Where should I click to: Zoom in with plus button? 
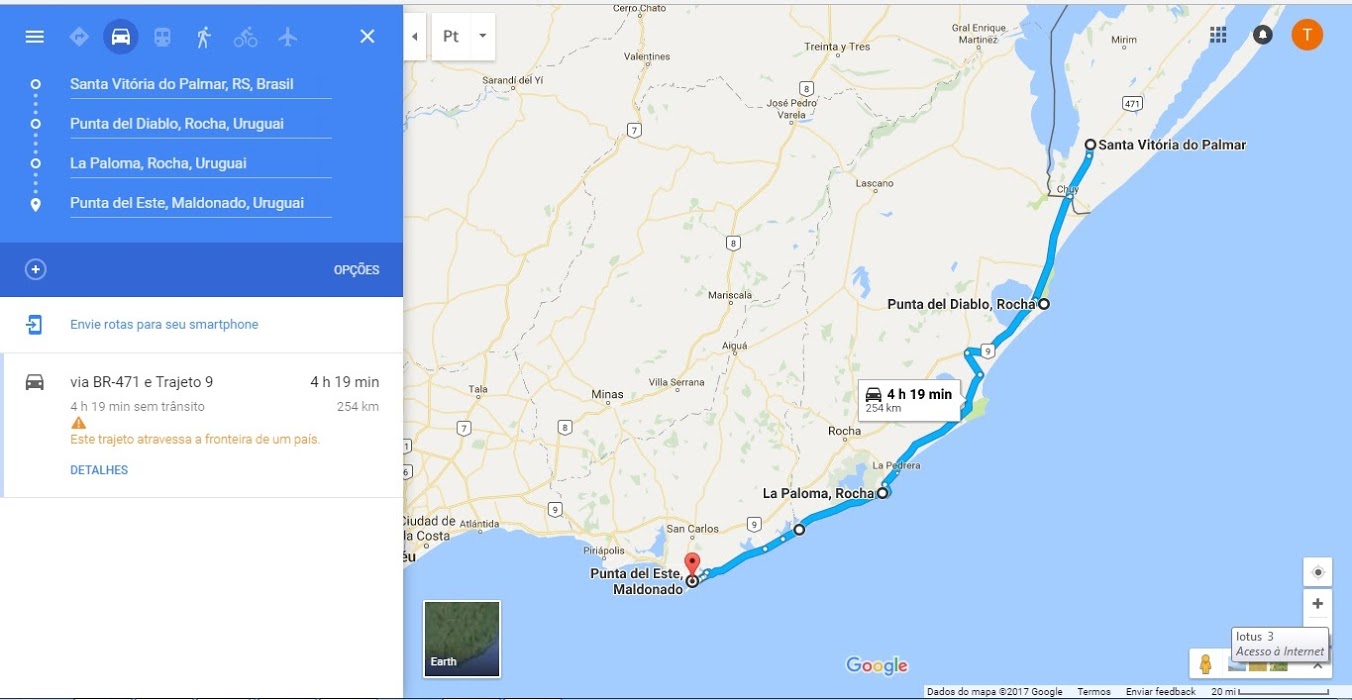point(1317,604)
